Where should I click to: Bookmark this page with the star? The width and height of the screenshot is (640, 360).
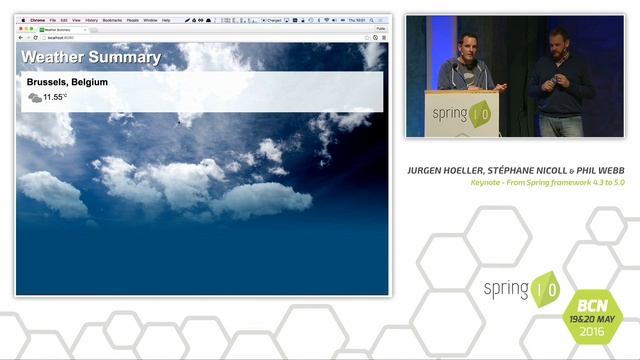pyautogui.click(x=367, y=38)
